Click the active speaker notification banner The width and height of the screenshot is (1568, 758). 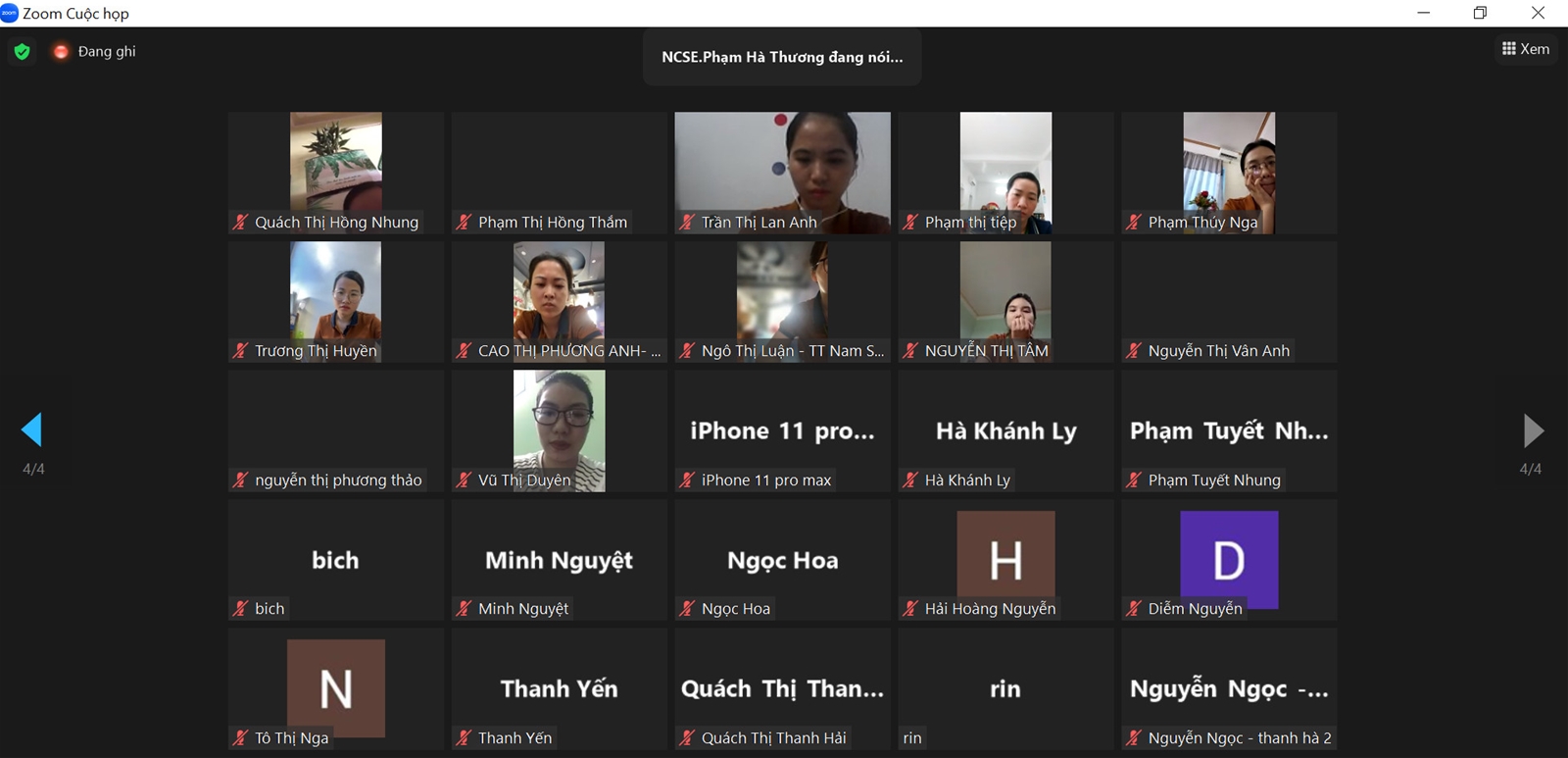pyautogui.click(x=782, y=57)
